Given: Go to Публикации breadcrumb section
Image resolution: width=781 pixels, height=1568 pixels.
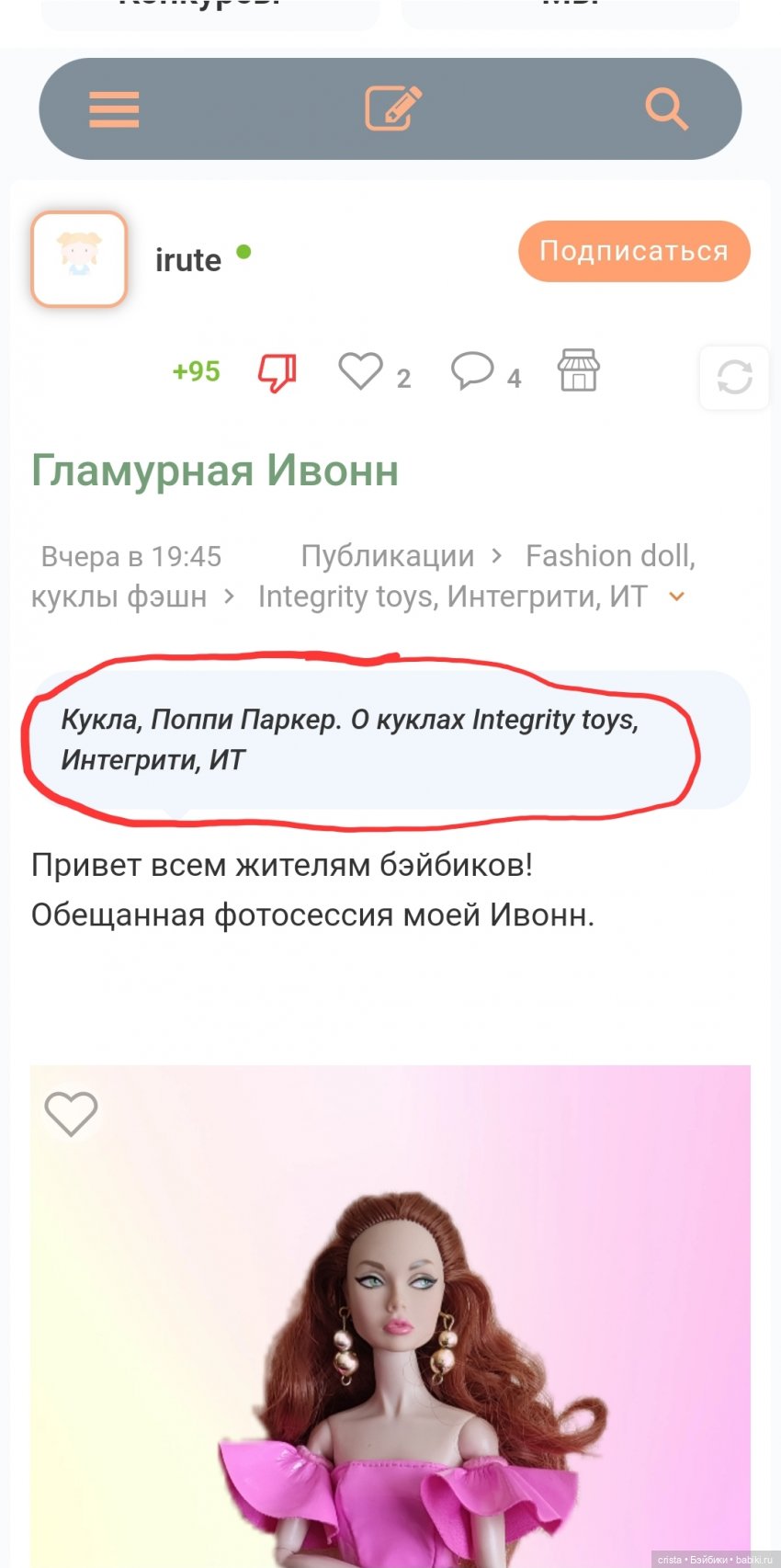Looking at the screenshot, I should click(387, 556).
